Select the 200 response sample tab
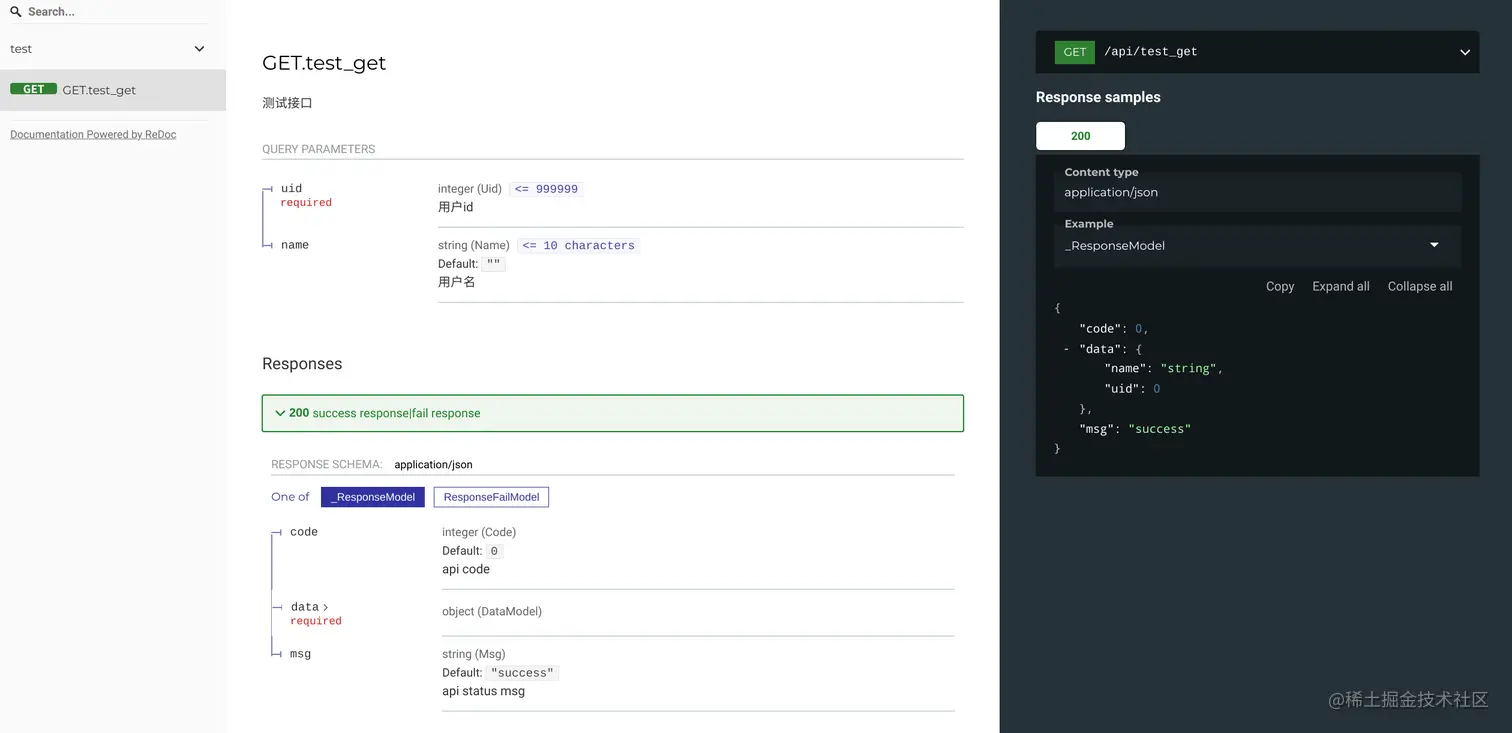This screenshot has width=1512, height=733. [x=1080, y=136]
